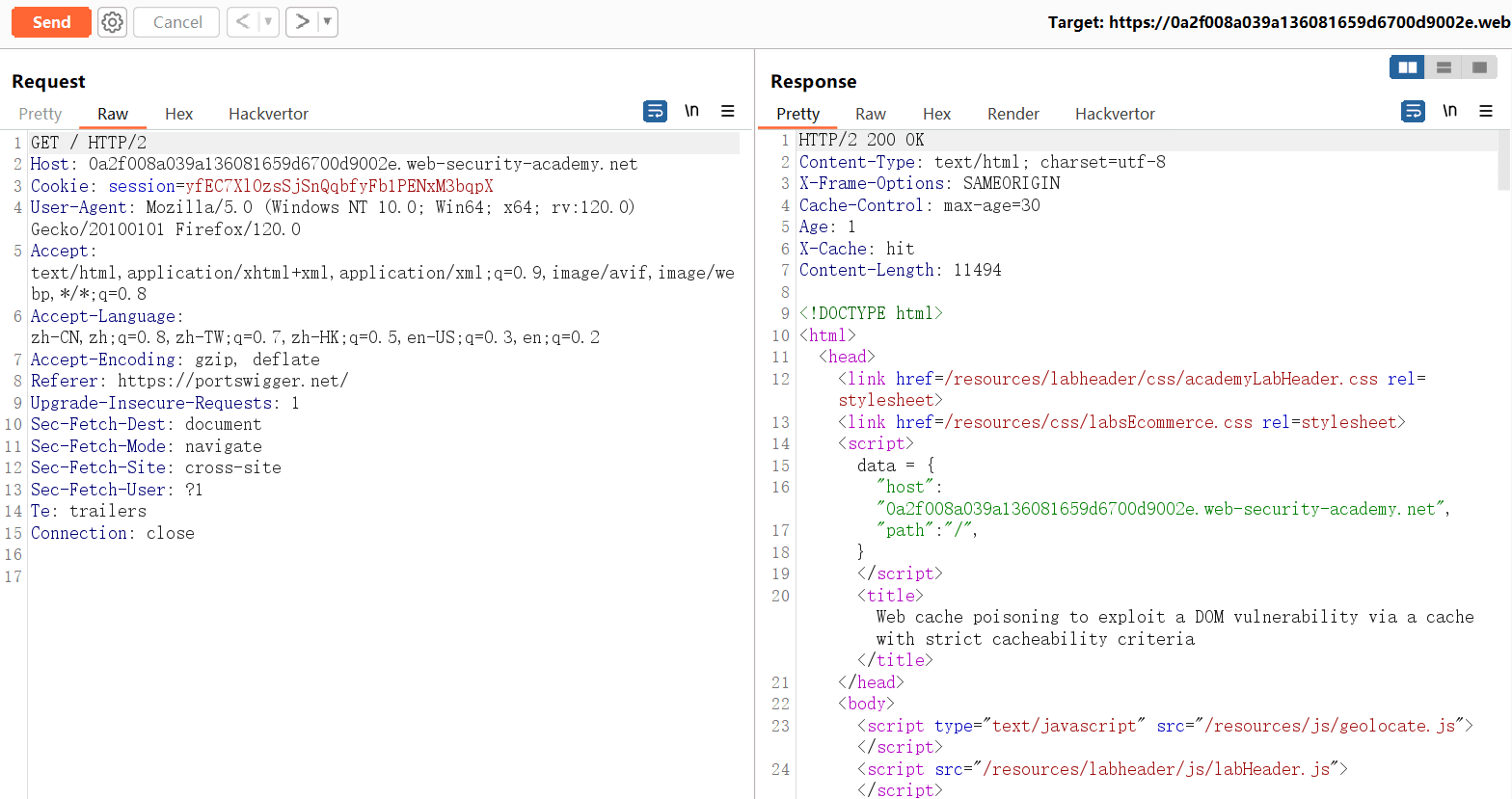This screenshot has width=1512, height=799.
Task: Toggle non-printable characters in Request panel
Action: (x=691, y=112)
